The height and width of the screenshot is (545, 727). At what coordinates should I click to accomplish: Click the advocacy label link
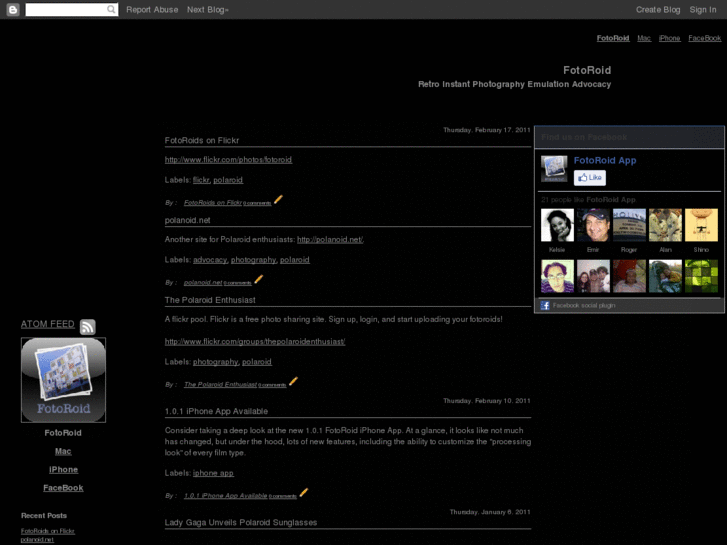pos(210,260)
